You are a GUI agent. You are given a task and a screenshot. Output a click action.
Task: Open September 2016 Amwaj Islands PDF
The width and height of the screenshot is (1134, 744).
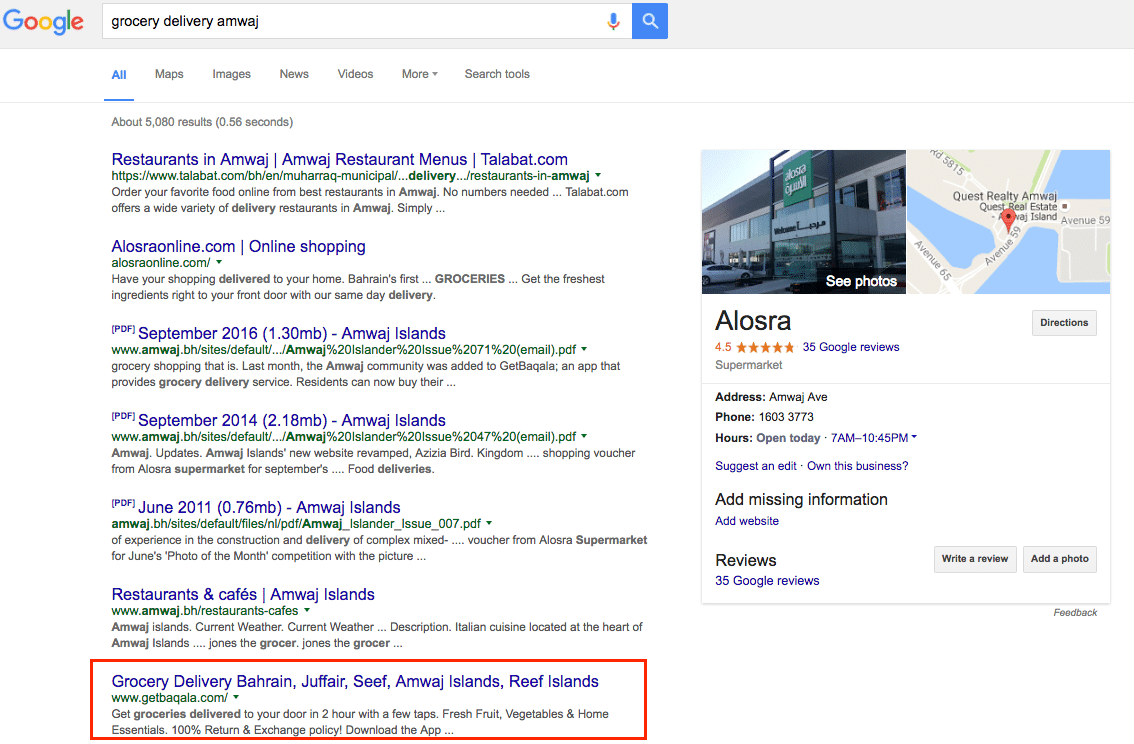point(291,333)
